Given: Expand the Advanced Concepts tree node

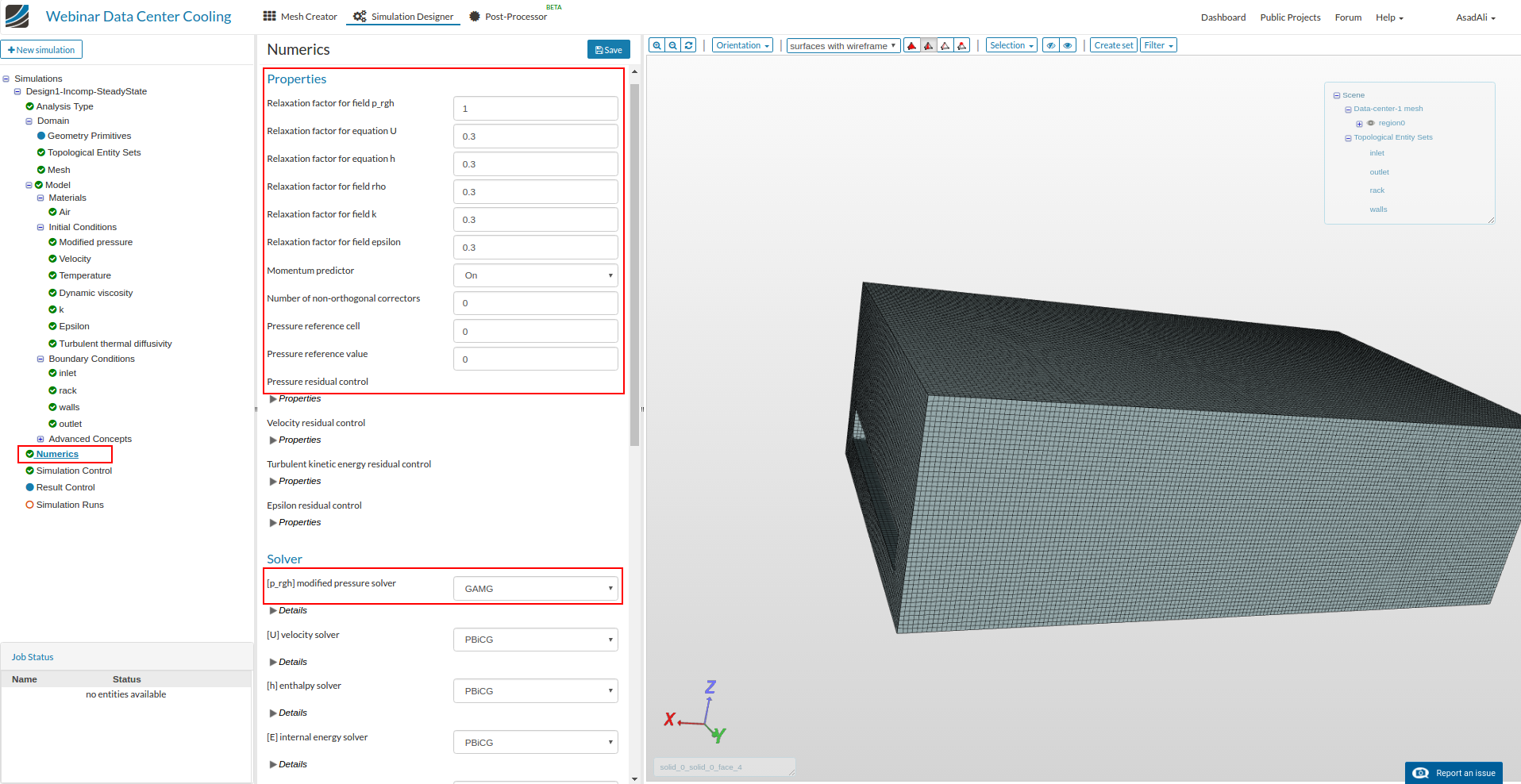Looking at the screenshot, I should click(x=40, y=438).
